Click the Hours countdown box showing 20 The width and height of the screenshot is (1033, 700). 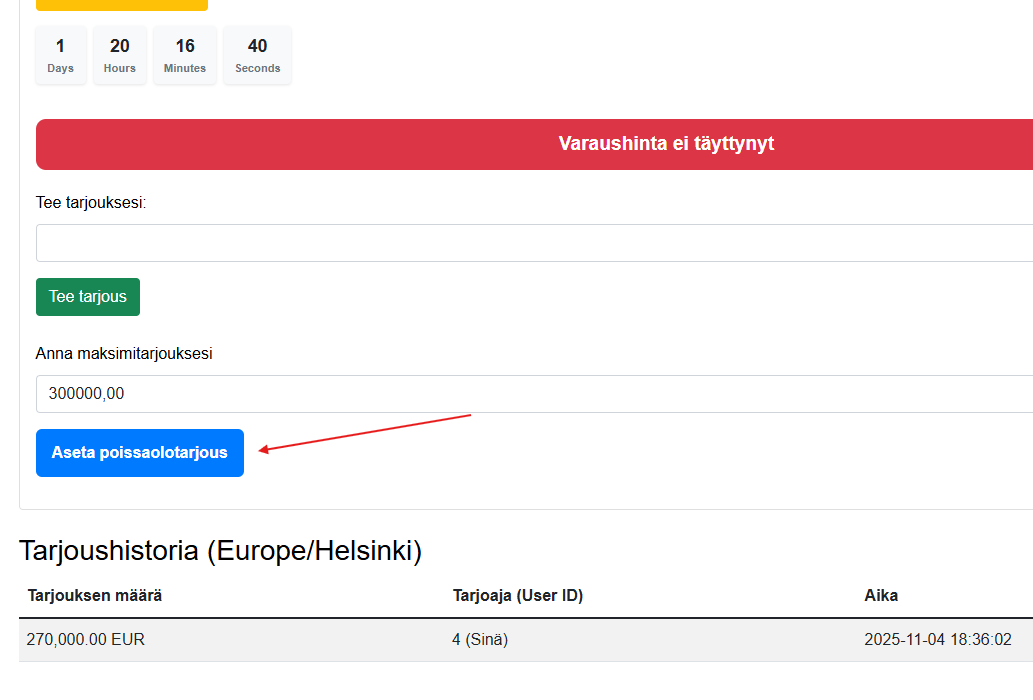tap(120, 56)
